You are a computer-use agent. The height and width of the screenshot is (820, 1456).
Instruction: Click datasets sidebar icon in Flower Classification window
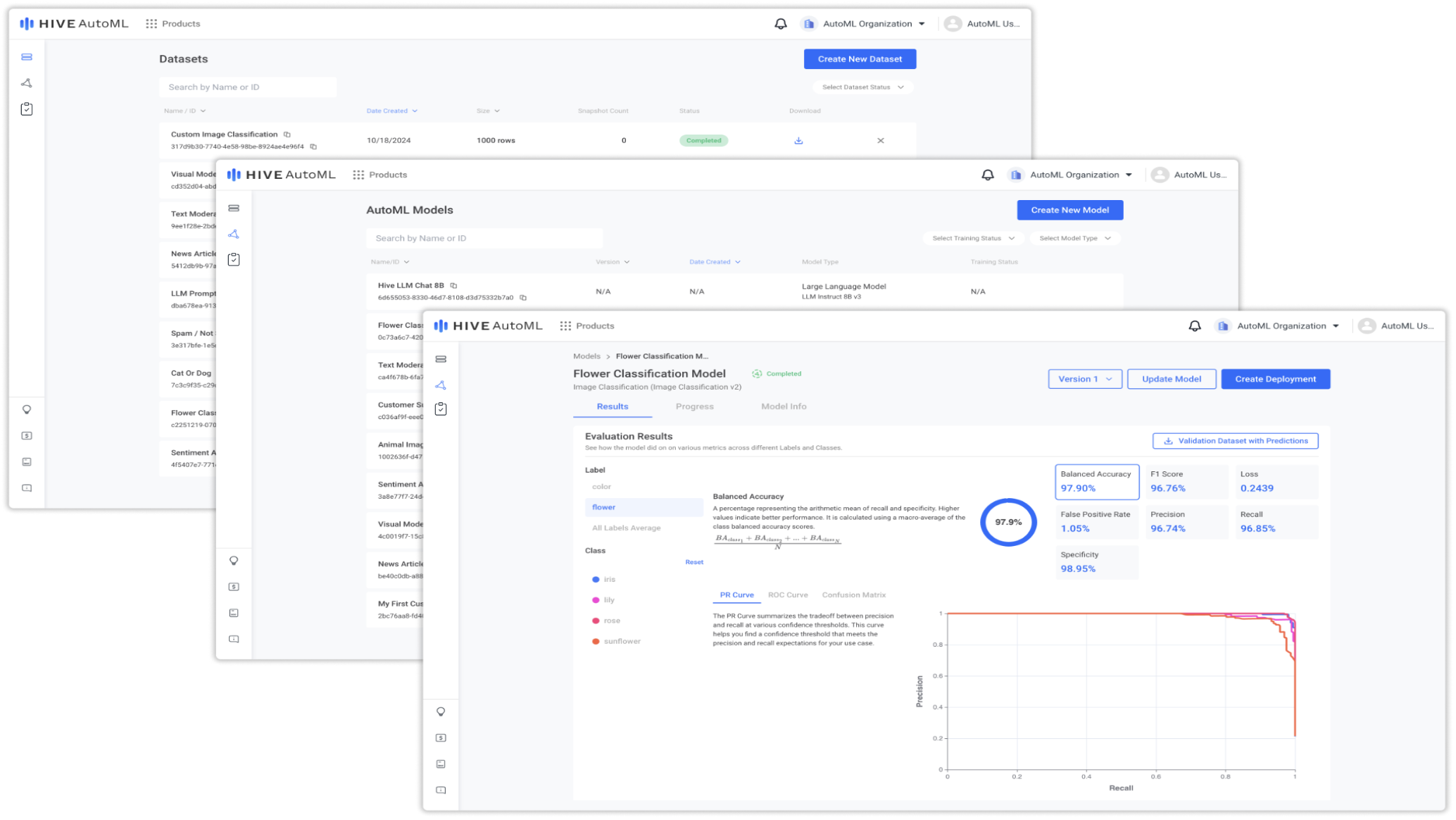pyautogui.click(x=441, y=359)
